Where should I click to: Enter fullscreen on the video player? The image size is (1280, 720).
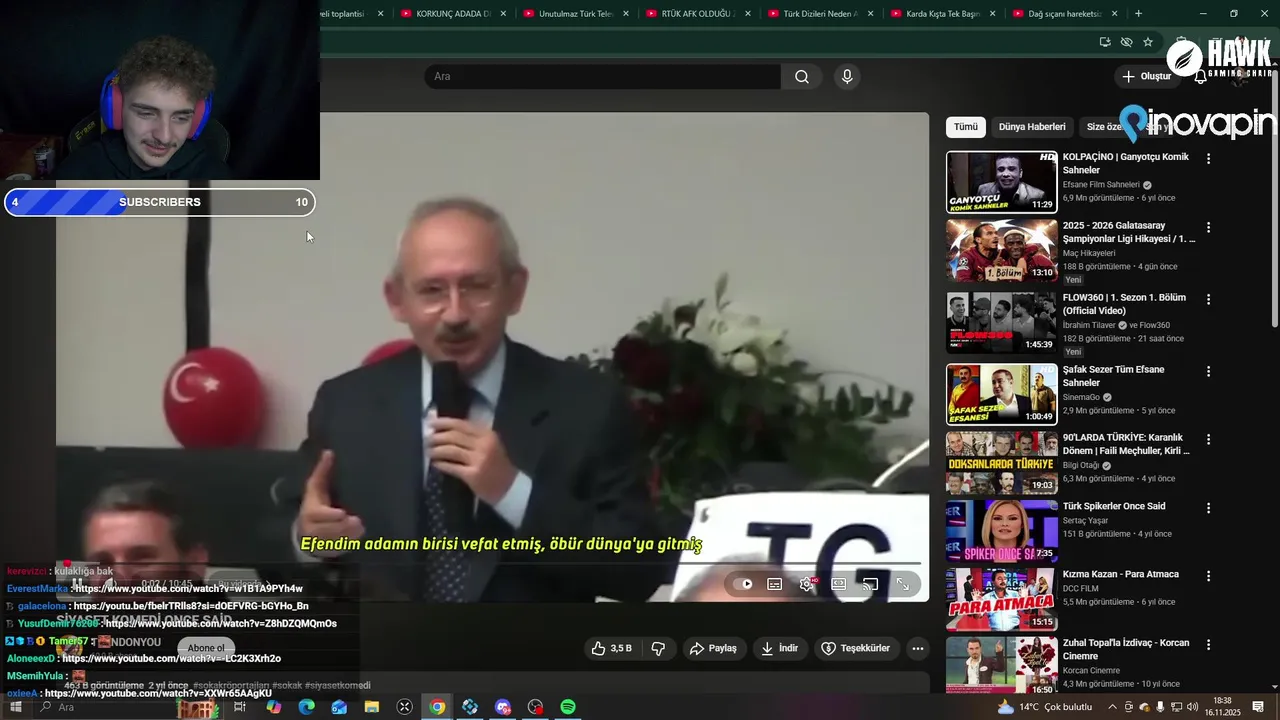(902, 584)
